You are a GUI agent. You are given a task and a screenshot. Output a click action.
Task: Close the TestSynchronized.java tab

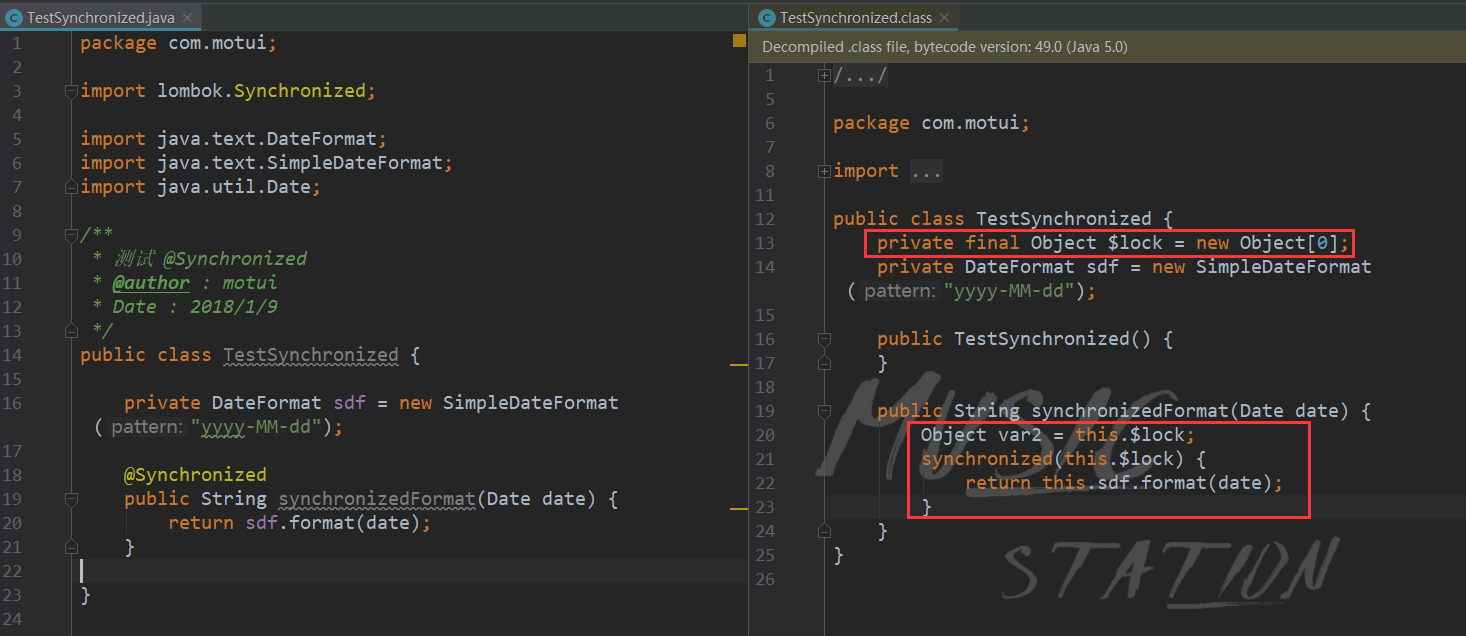click(188, 18)
